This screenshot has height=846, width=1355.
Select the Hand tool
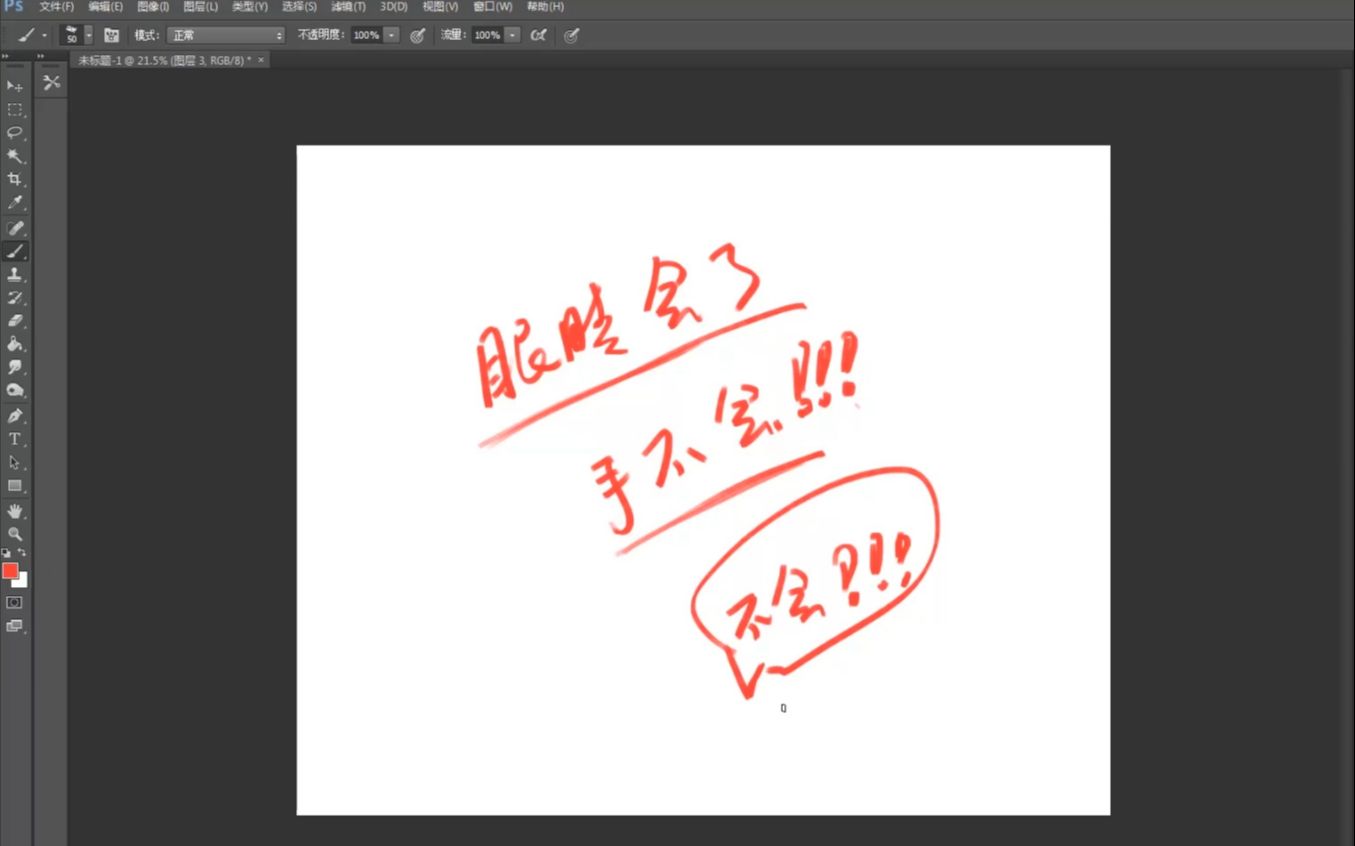(15, 511)
